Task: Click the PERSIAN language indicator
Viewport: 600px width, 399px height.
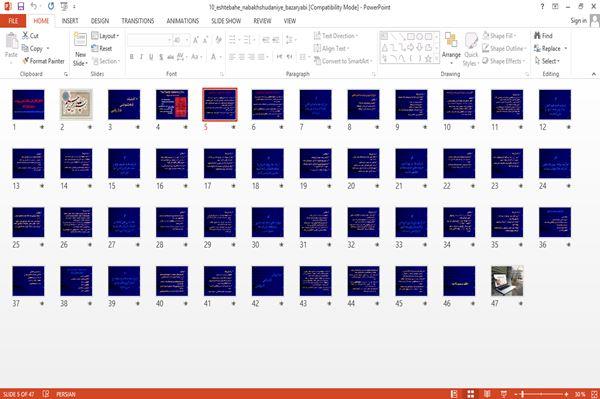Action: click(66, 394)
